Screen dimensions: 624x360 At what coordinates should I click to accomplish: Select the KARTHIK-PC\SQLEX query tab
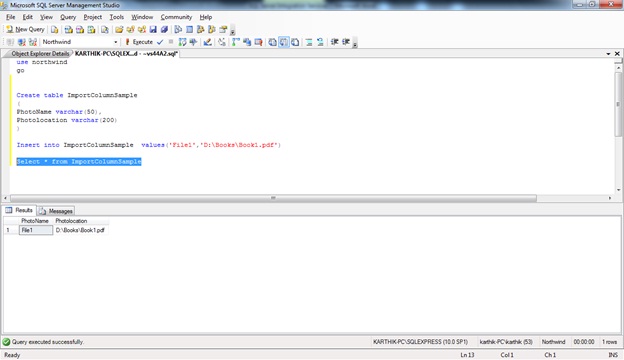(x=126, y=54)
